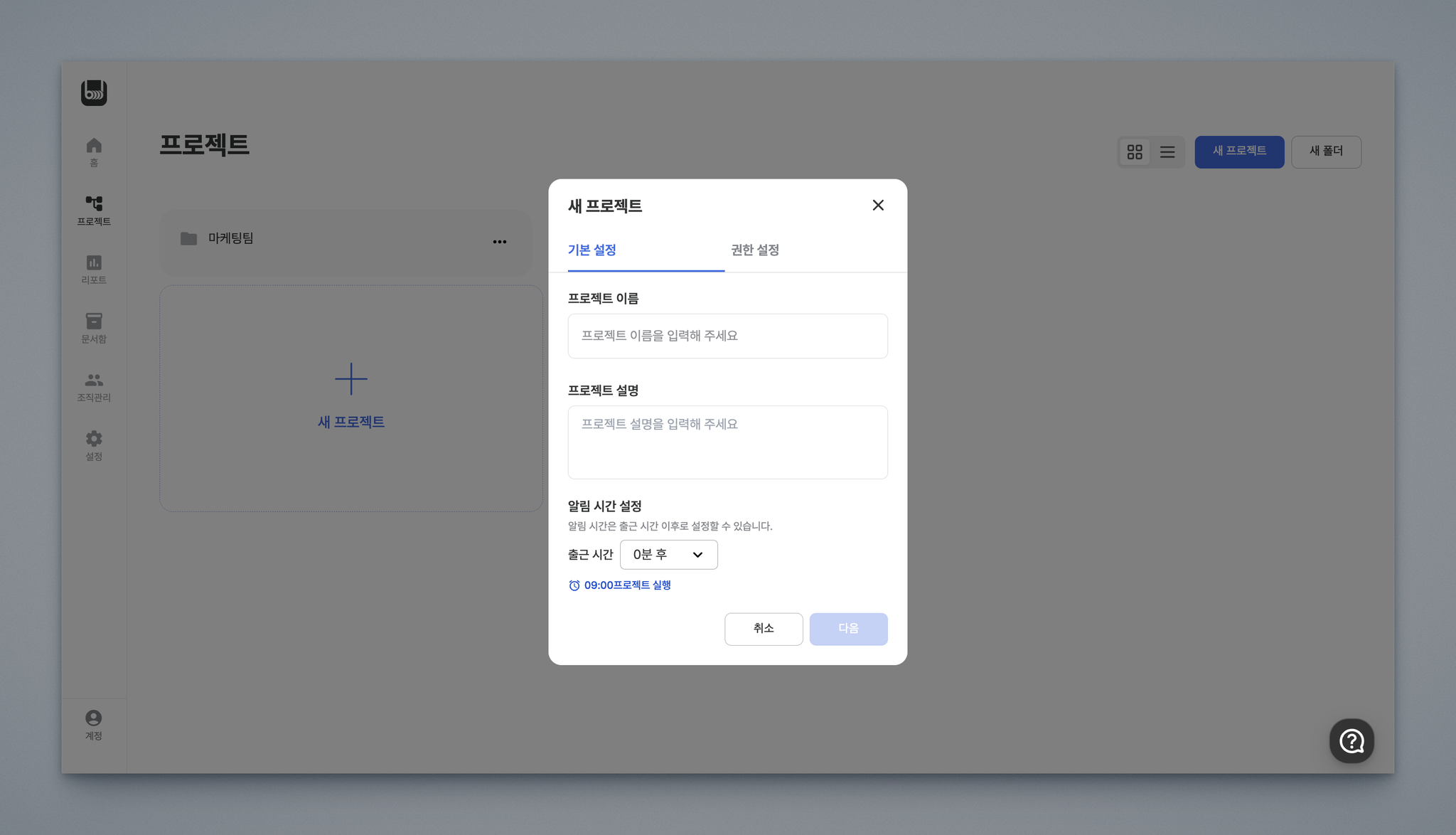Open the 문서함 document box
The image size is (1456, 835).
(94, 328)
